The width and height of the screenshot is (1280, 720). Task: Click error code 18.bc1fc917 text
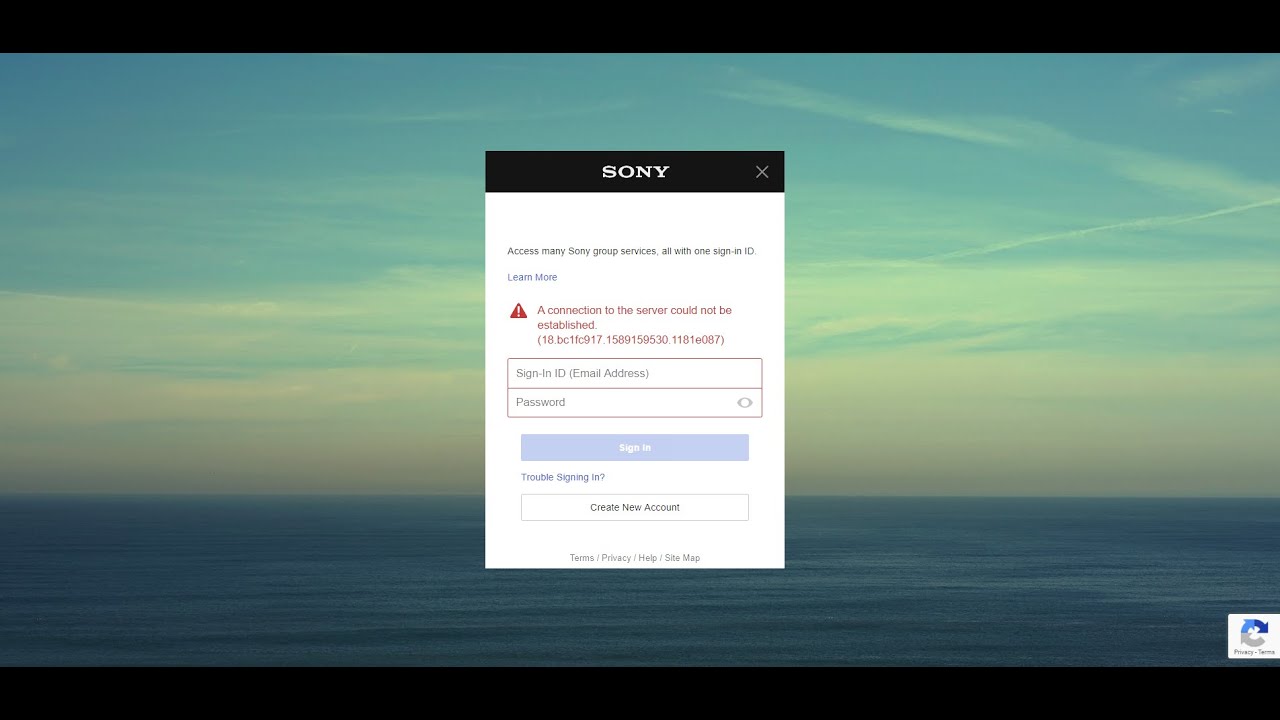coord(631,340)
